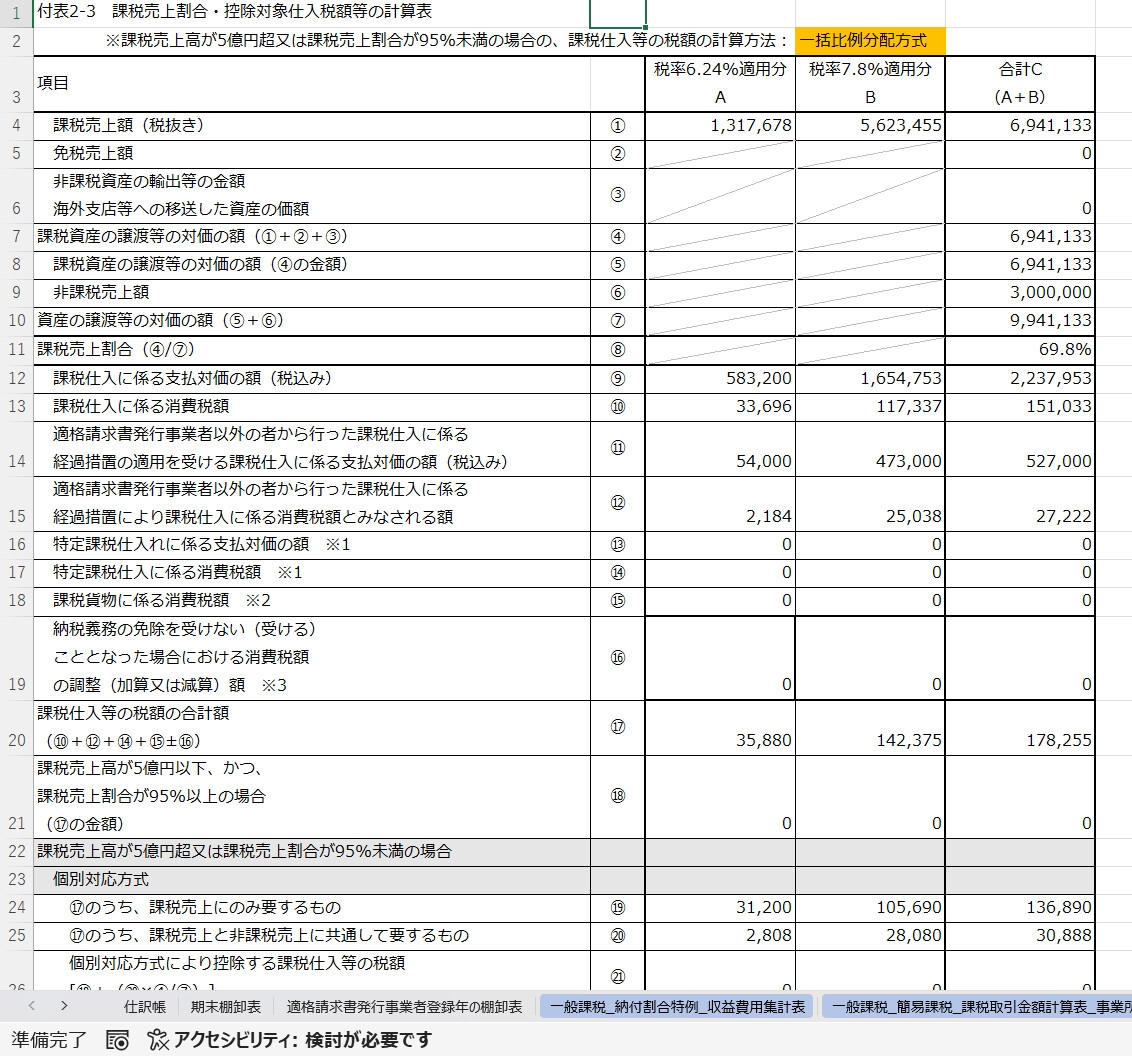This screenshot has width=1132, height=1056.
Task: Select cell with value 30,888
Action: point(1020,936)
